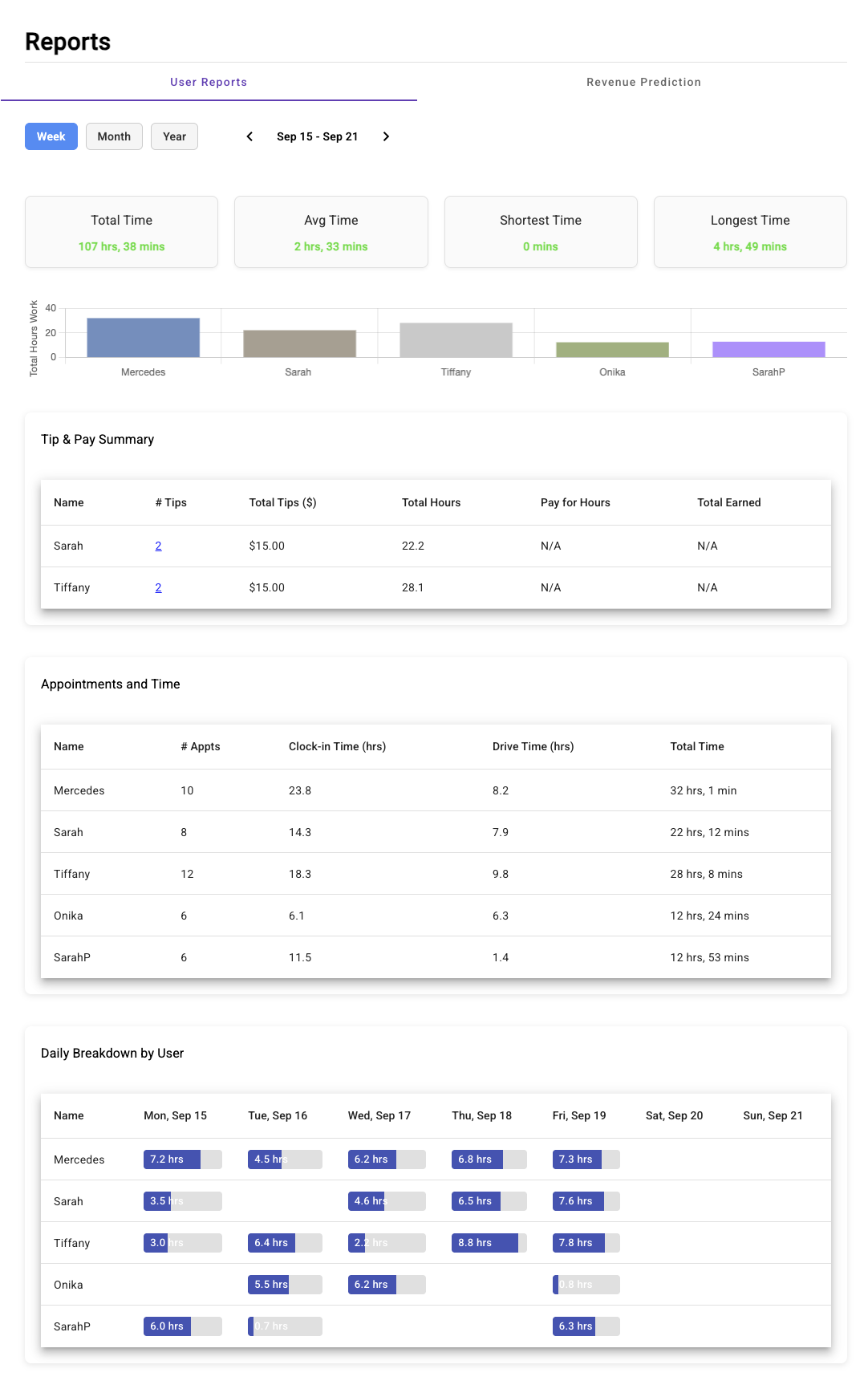Click the Sat, Sep 20 column header

pyautogui.click(x=674, y=1115)
